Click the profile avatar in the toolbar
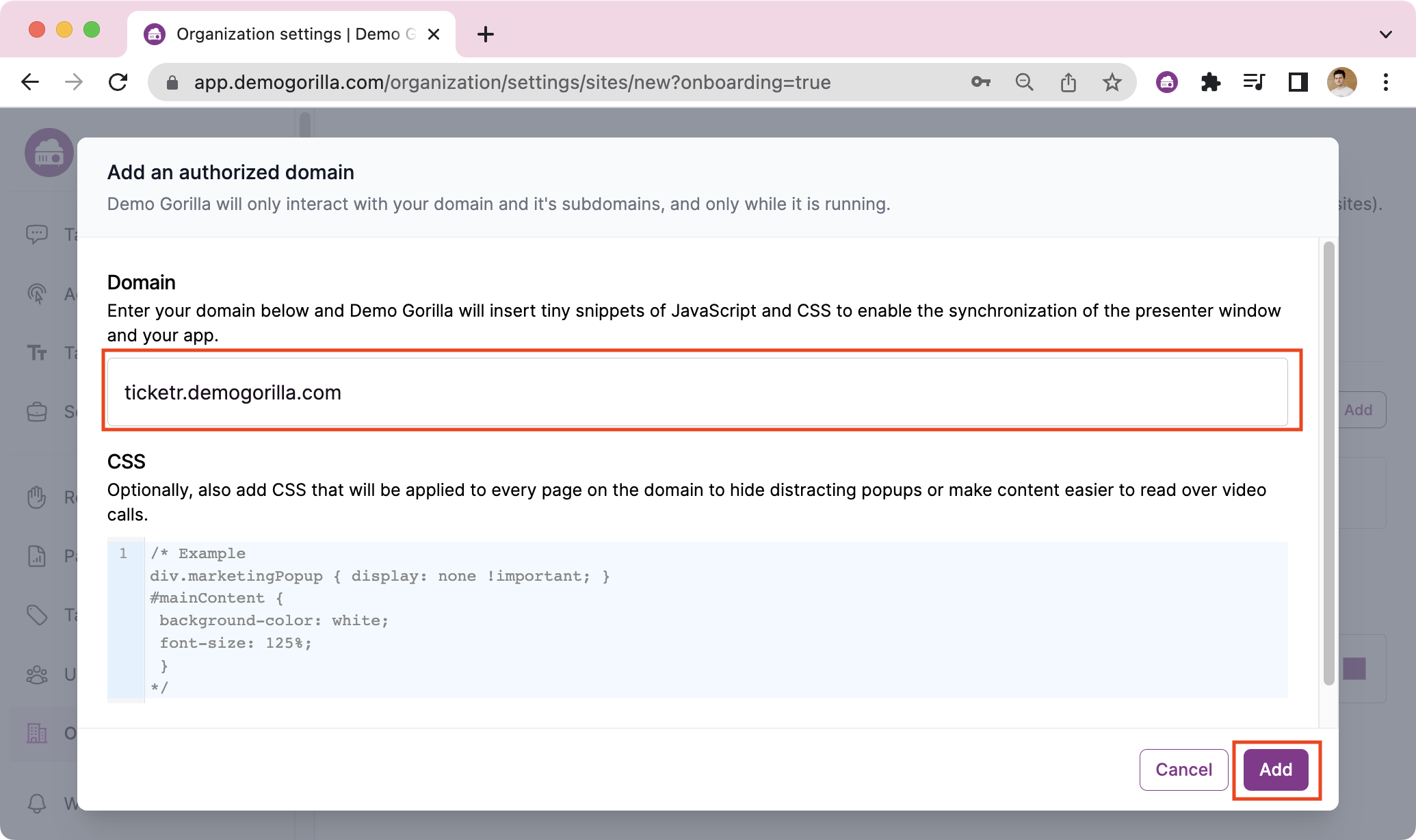1416x840 pixels. (x=1342, y=82)
